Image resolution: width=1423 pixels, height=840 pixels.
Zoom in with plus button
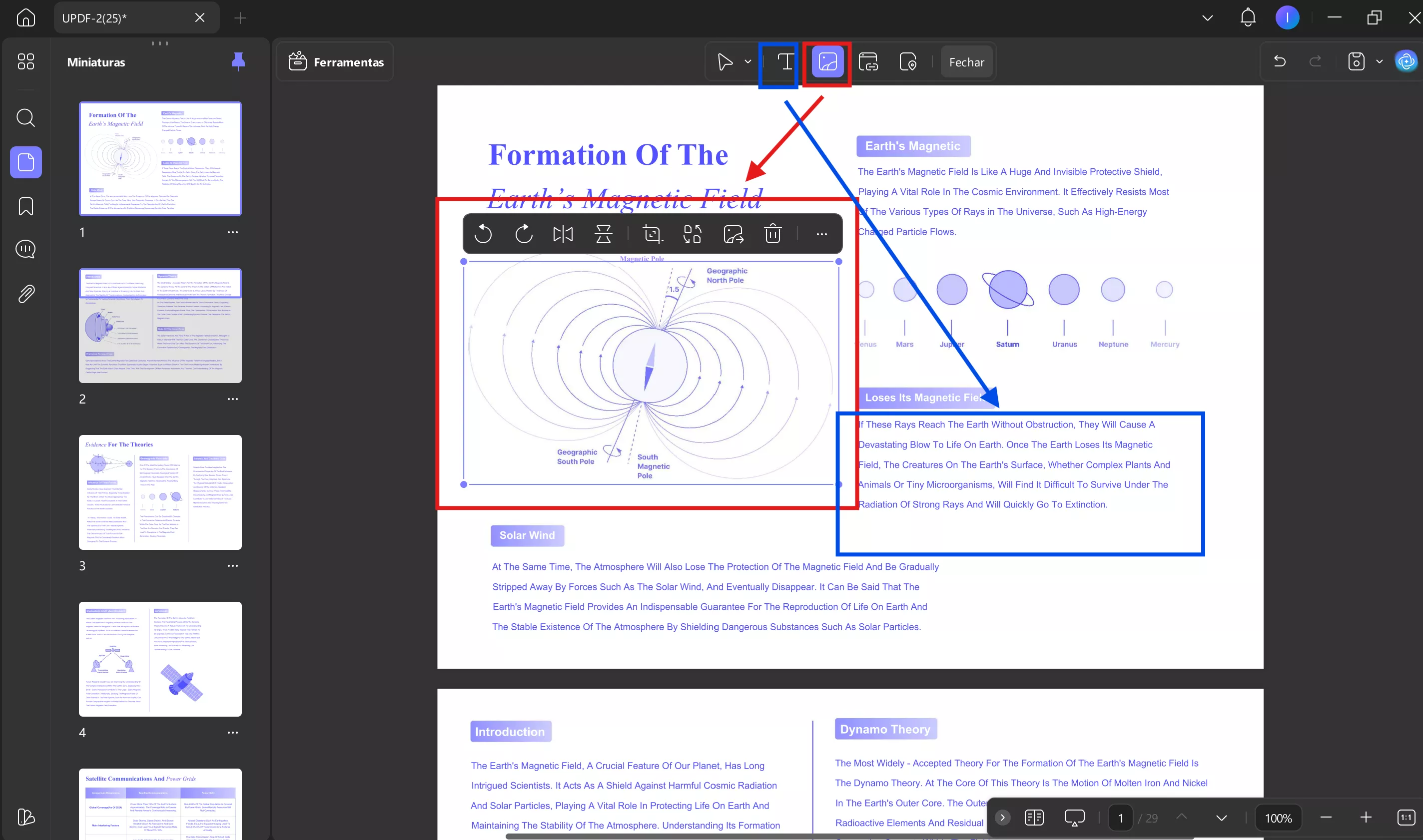(x=1366, y=818)
